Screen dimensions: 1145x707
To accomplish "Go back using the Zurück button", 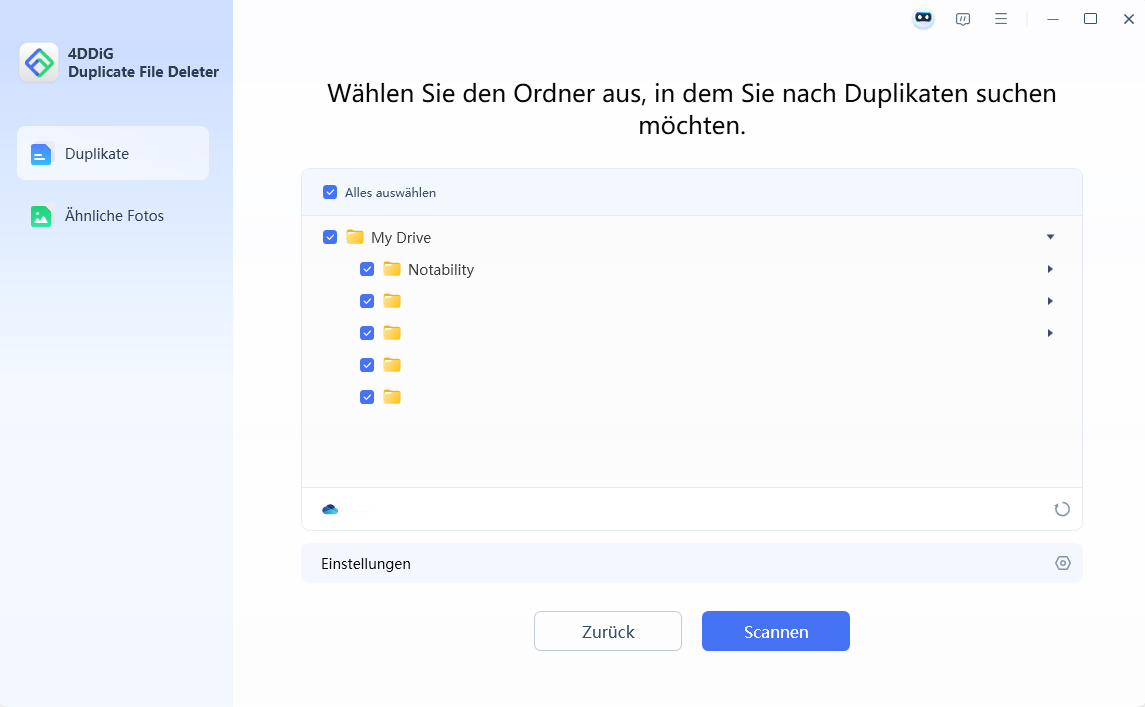I will [x=607, y=631].
